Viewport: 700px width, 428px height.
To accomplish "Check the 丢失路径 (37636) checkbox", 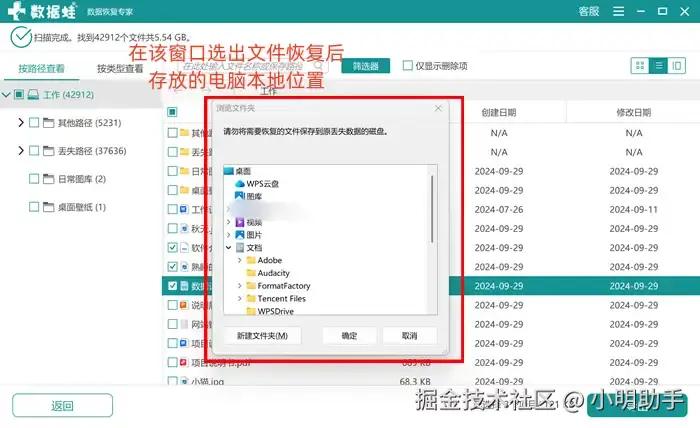I will pos(34,150).
